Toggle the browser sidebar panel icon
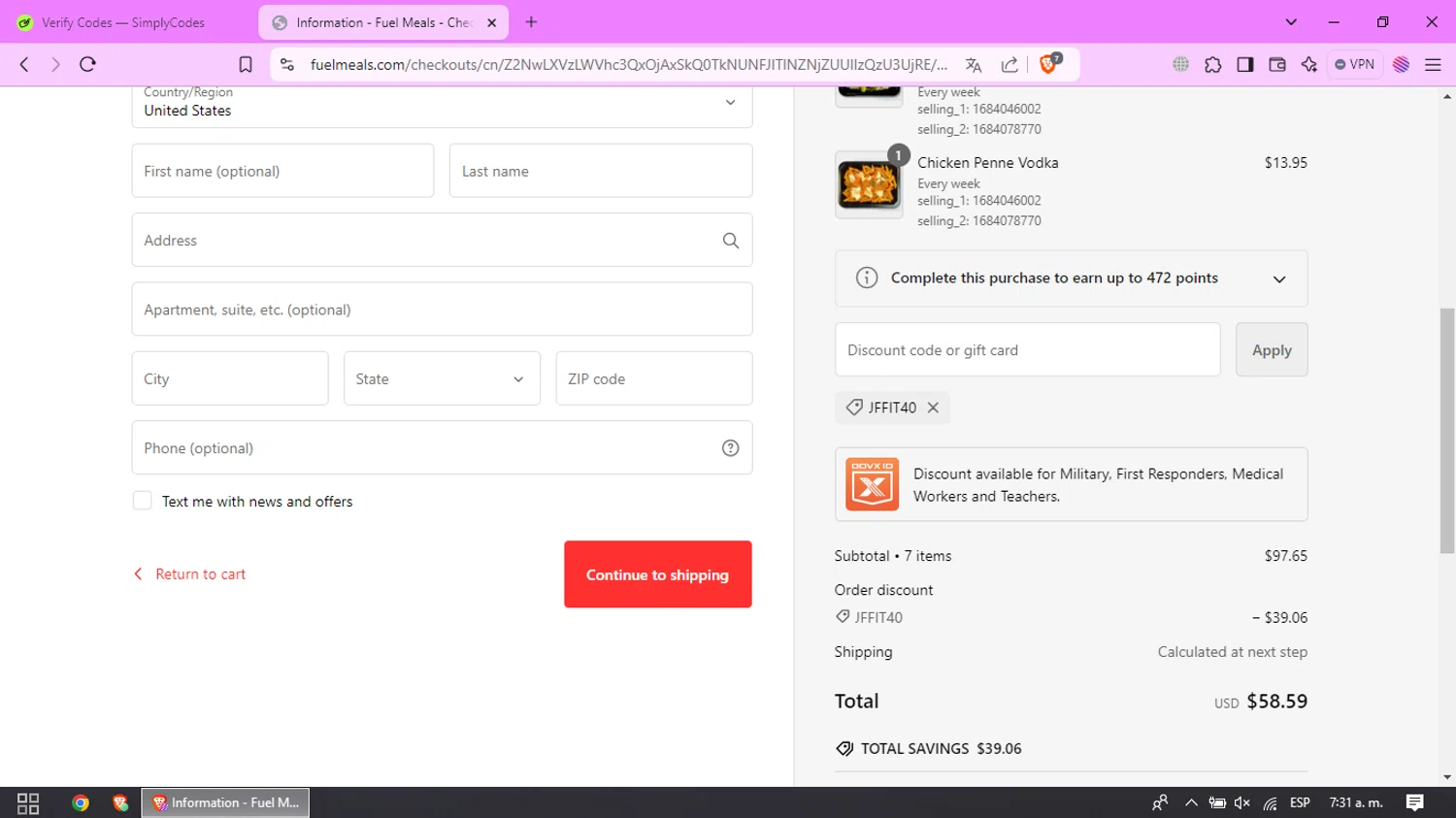Image resolution: width=1456 pixels, height=818 pixels. (1244, 65)
